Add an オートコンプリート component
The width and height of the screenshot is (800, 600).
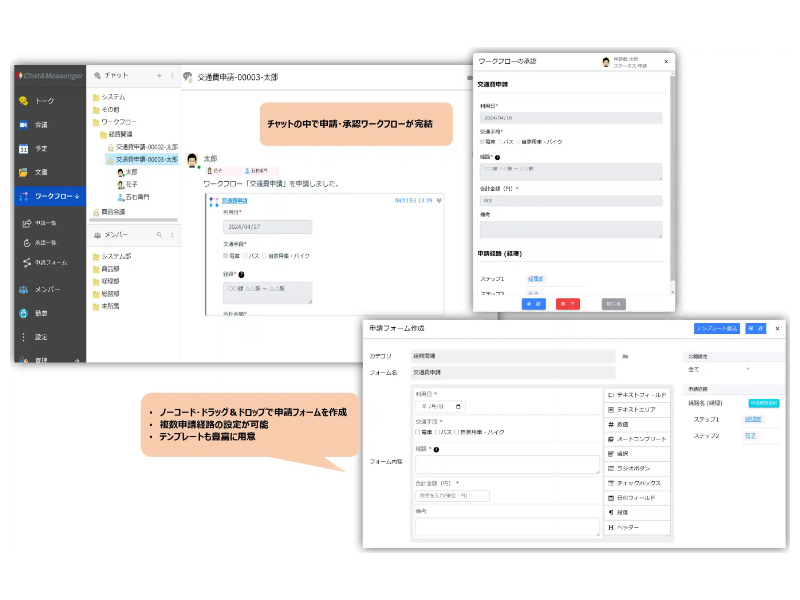(x=637, y=439)
